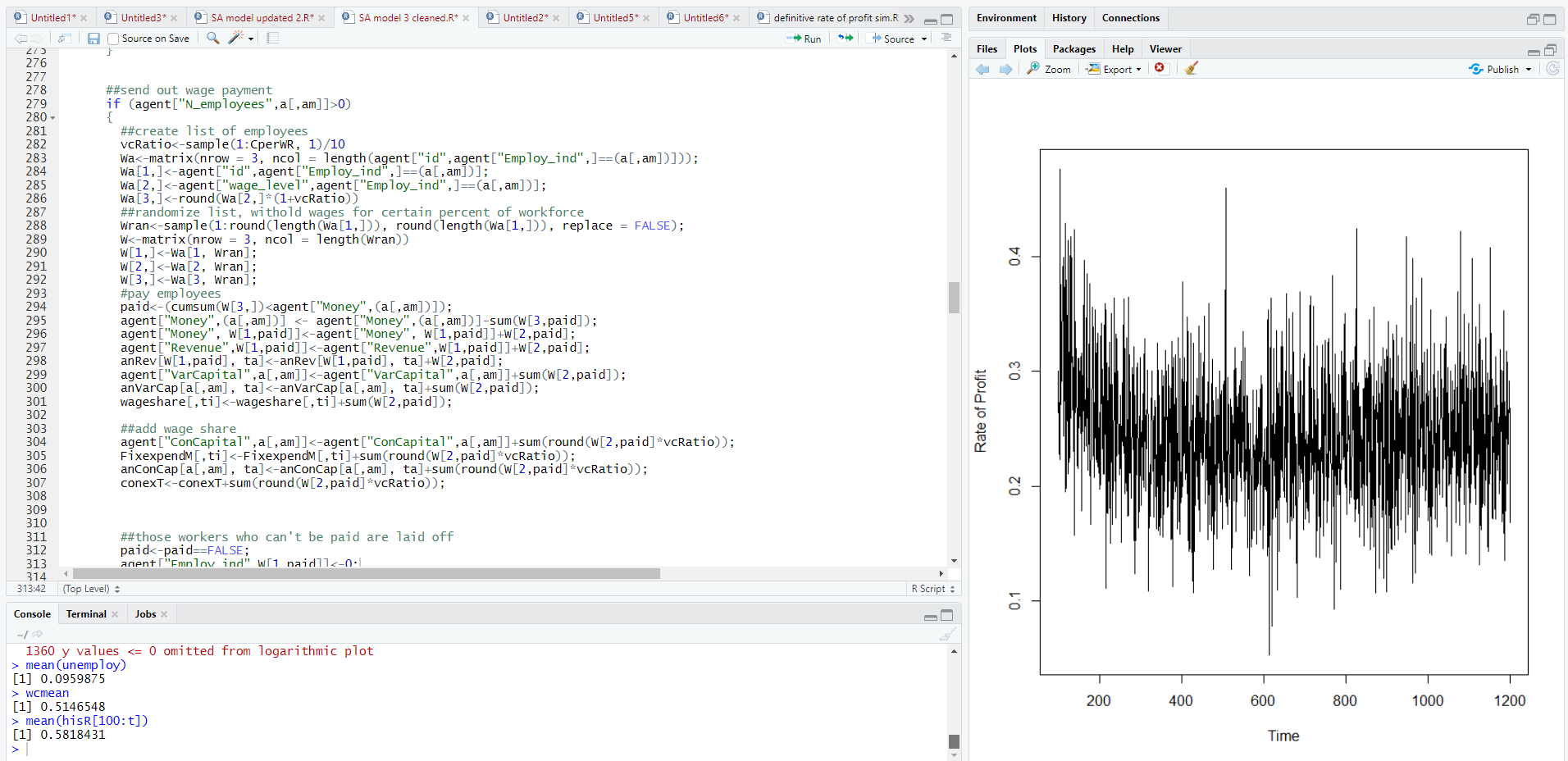Save the current R script
Screen dimensions: 1568x761
[93, 39]
